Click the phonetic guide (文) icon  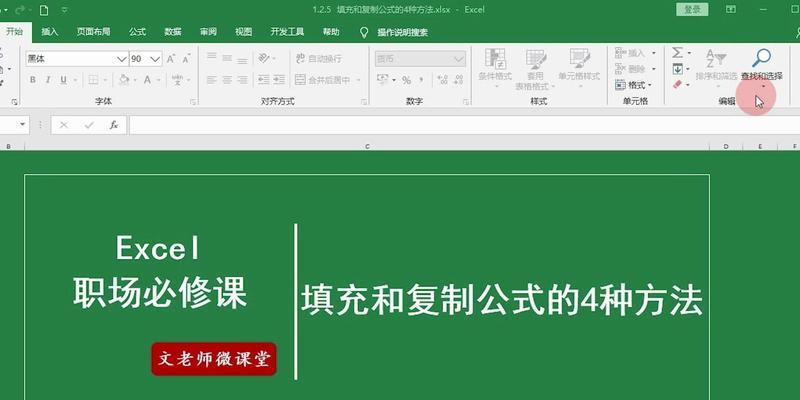(177, 80)
